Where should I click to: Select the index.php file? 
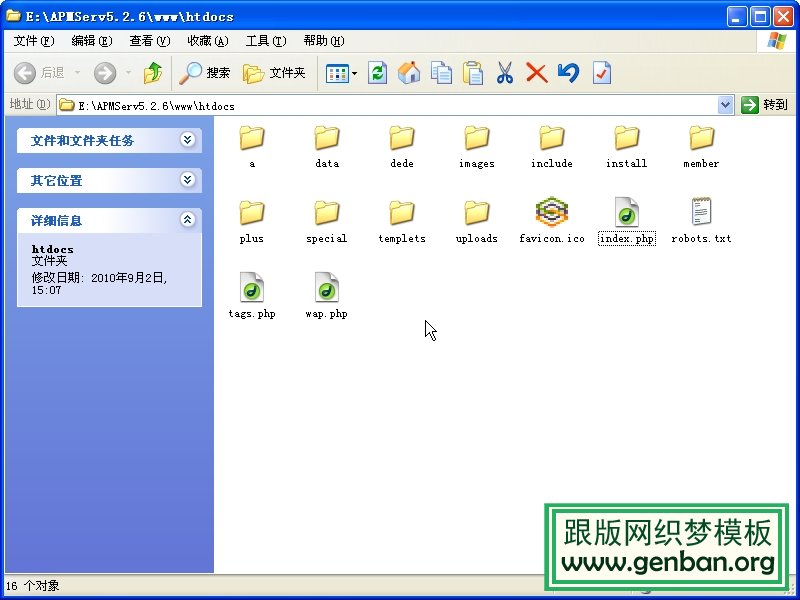pos(627,212)
